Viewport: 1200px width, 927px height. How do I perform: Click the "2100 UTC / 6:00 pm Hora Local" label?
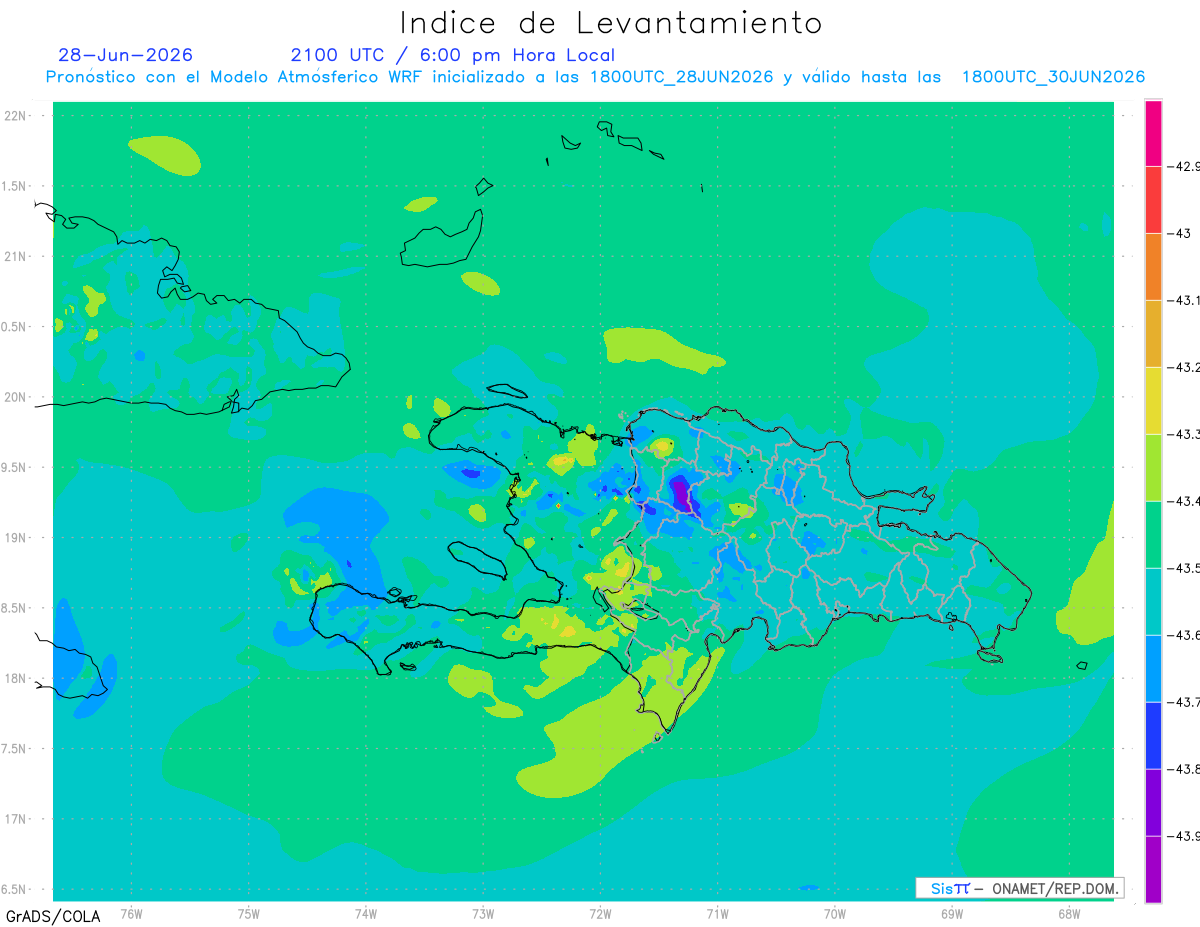tap(453, 55)
